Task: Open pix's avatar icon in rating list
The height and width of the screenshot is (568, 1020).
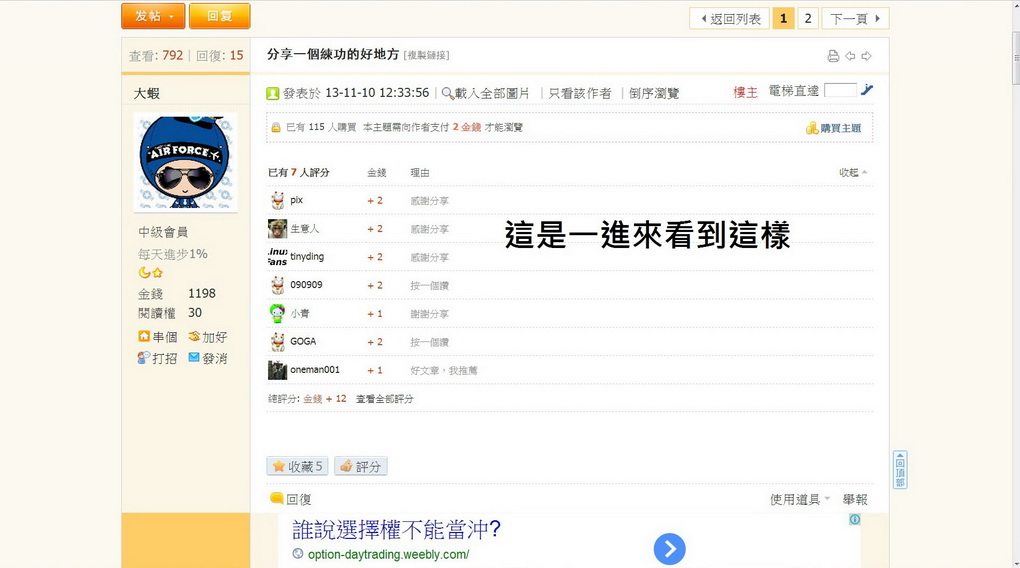Action: click(x=278, y=200)
